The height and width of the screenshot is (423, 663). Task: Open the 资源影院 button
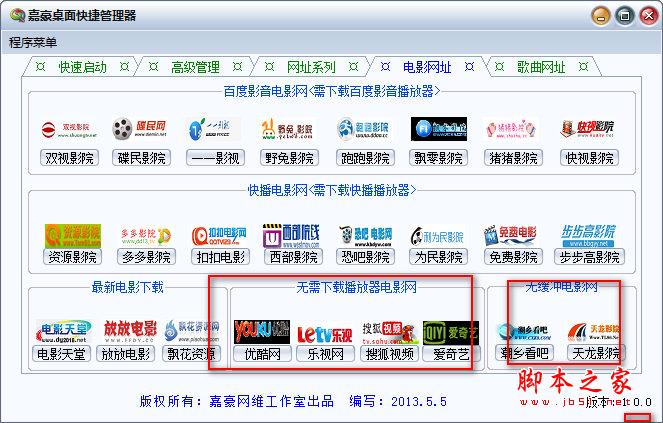click(x=73, y=257)
